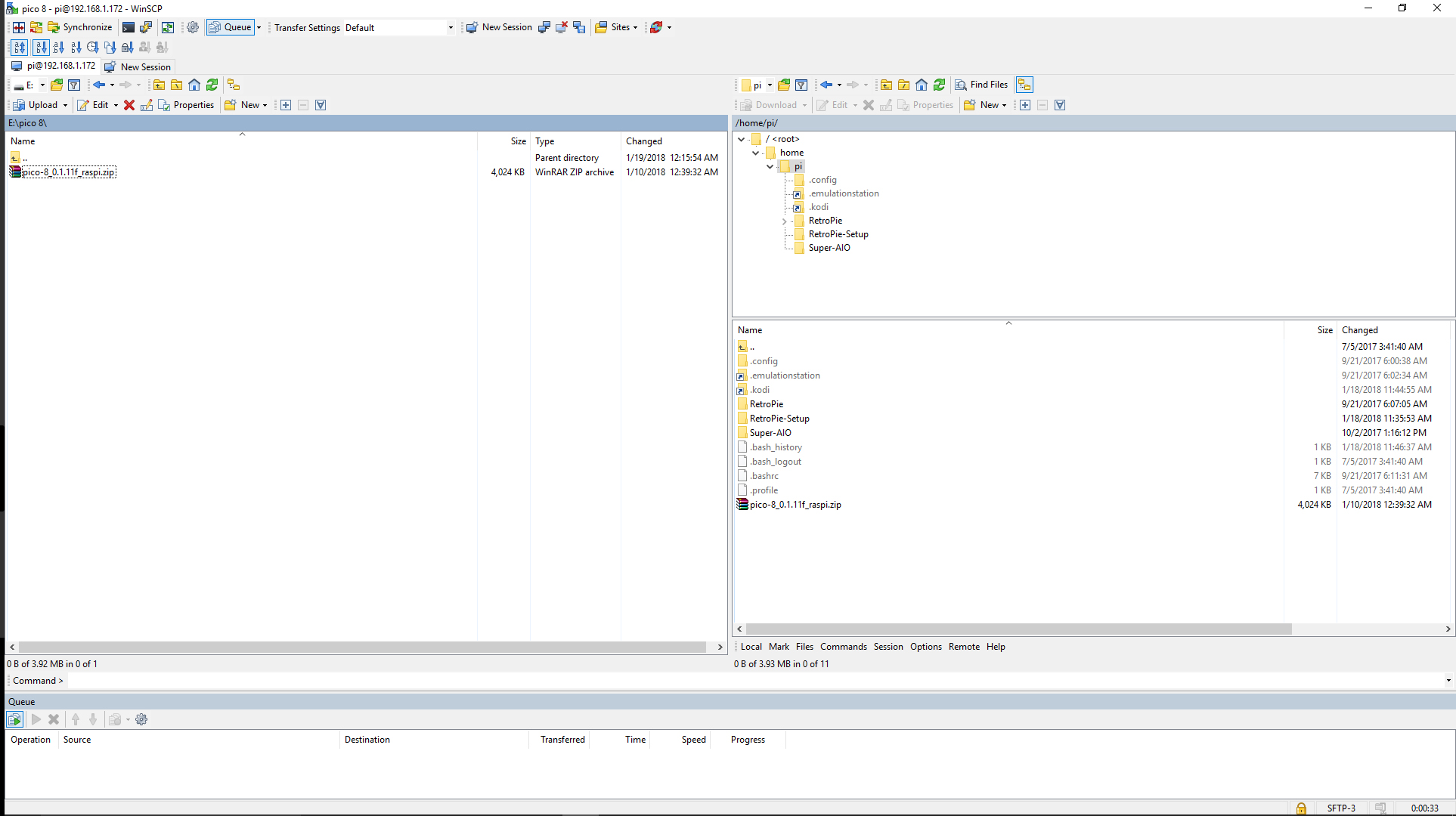1456x816 pixels.
Task: Click the Upload button
Action: pyautogui.click(x=36, y=105)
